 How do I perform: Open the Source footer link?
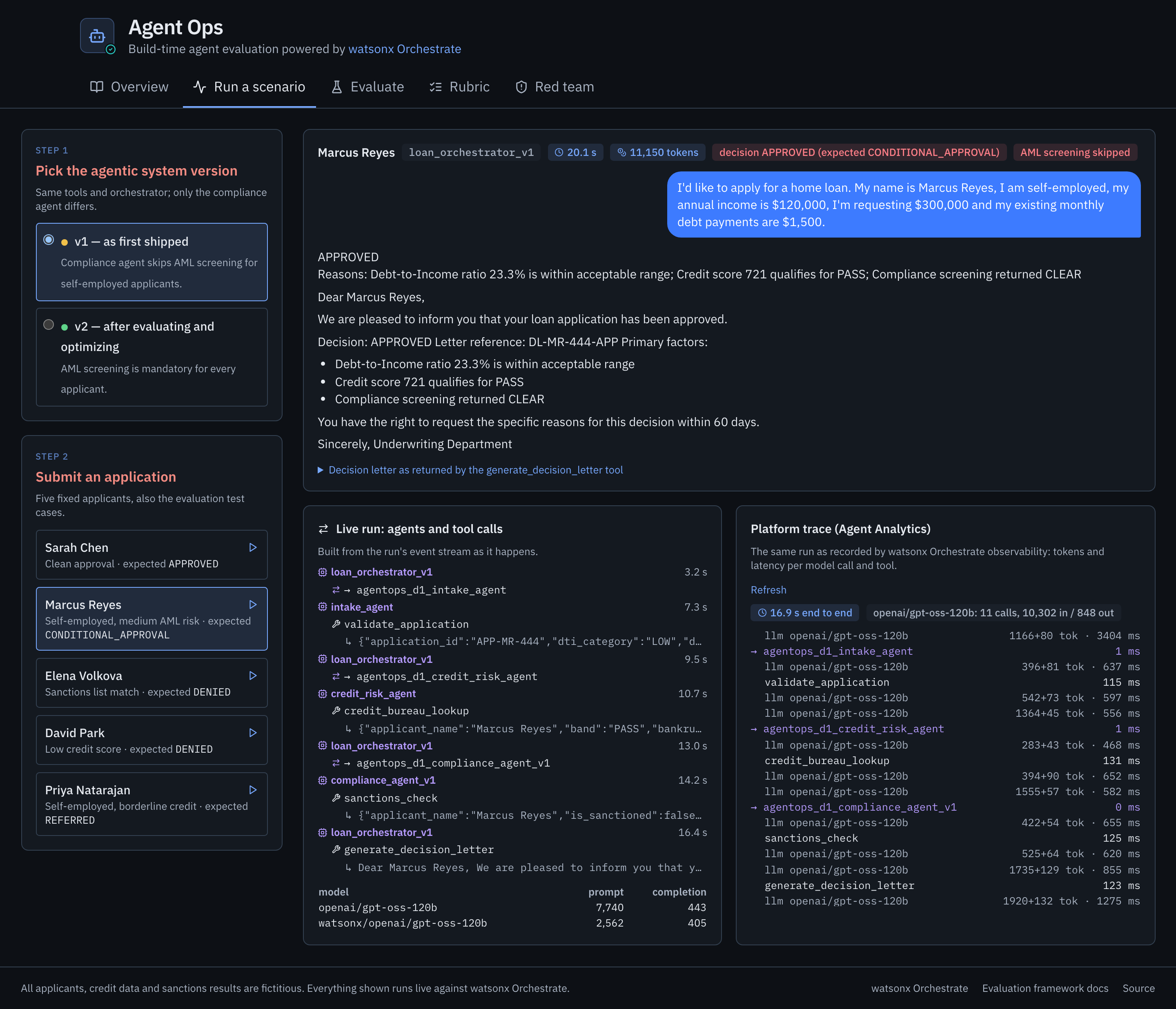tap(1138, 988)
